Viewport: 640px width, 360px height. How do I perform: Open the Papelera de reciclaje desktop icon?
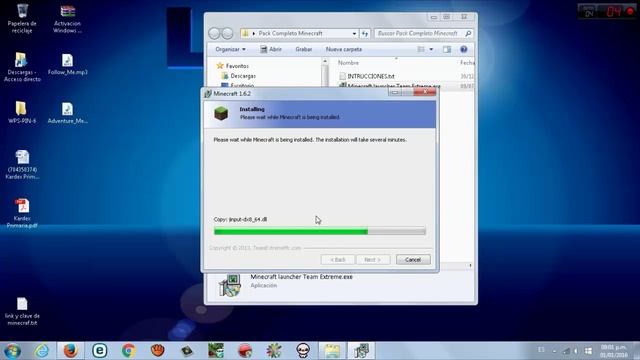pyautogui.click(x=22, y=18)
